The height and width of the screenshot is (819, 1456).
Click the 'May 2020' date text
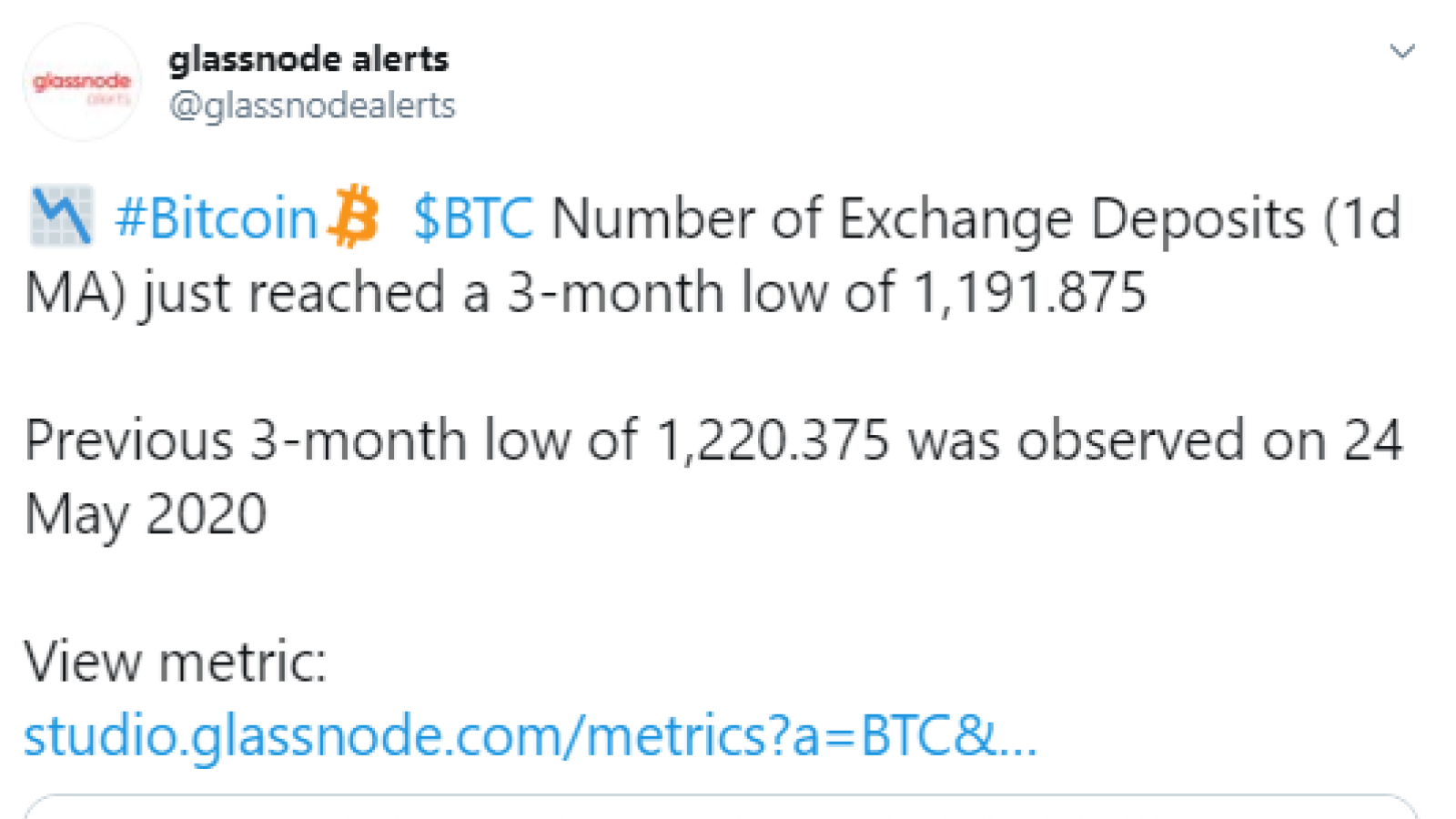(x=146, y=515)
